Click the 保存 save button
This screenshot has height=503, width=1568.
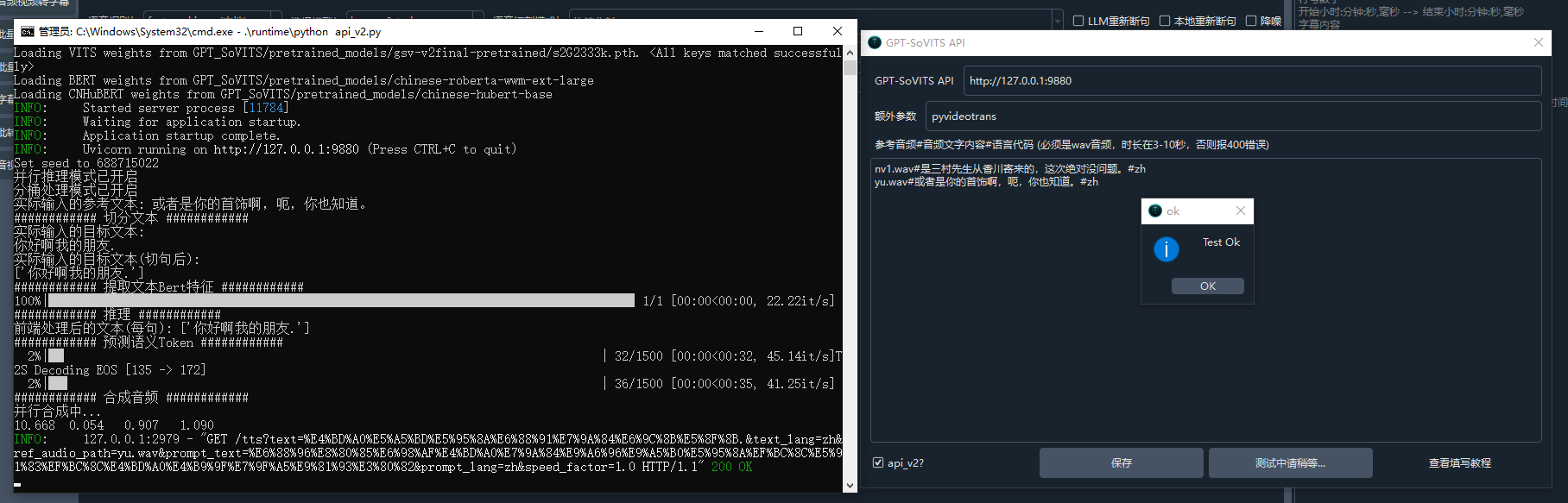point(1121,463)
